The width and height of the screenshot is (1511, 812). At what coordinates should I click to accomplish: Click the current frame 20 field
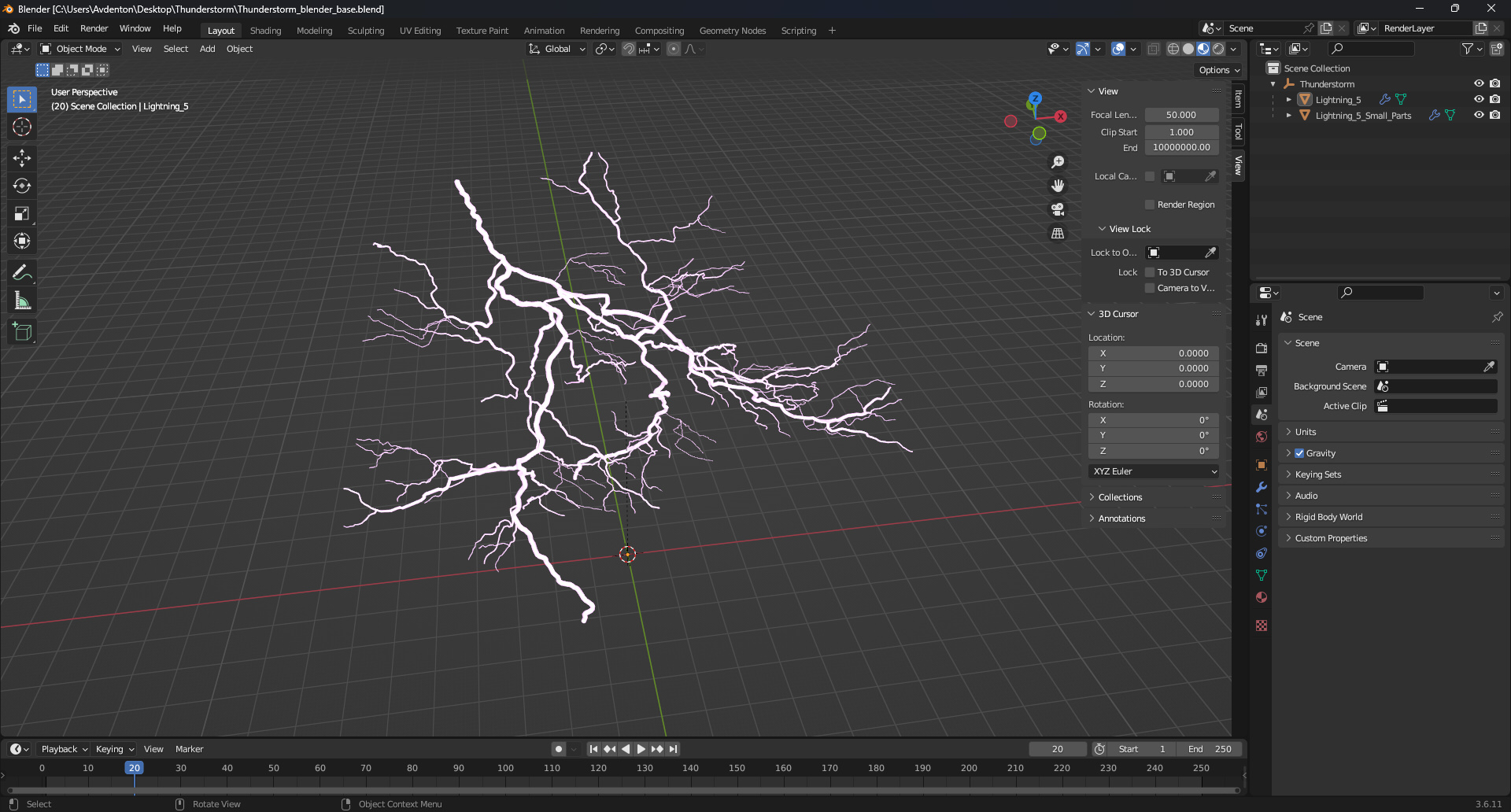[x=1057, y=749]
